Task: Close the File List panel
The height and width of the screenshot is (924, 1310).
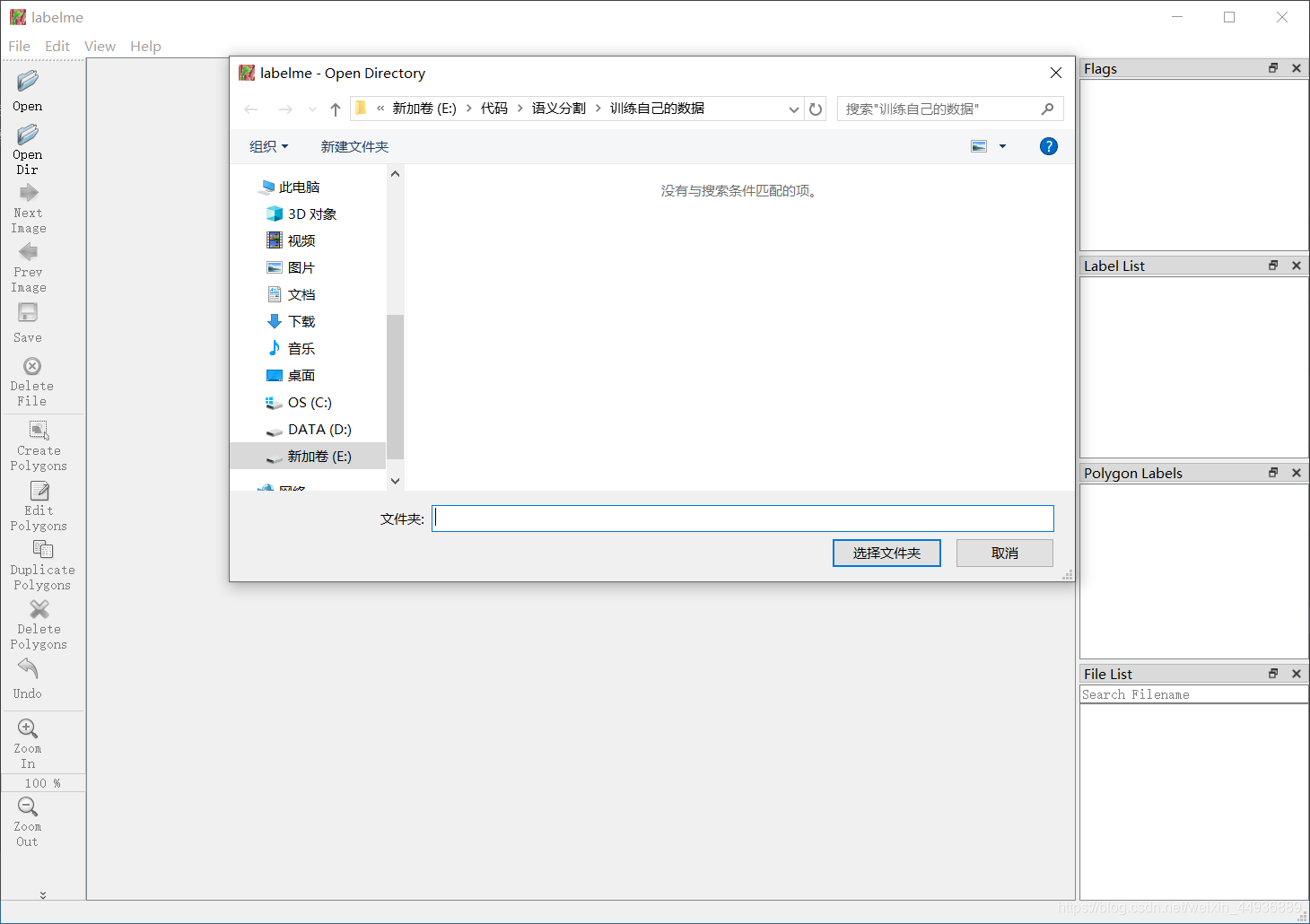Action: tap(1297, 674)
